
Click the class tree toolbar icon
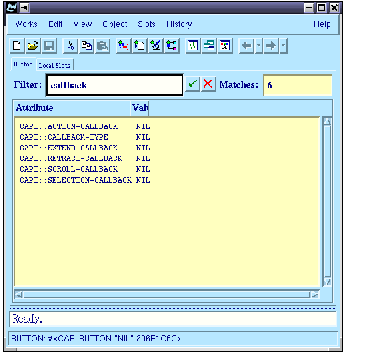pyautogui.click(x=172, y=45)
